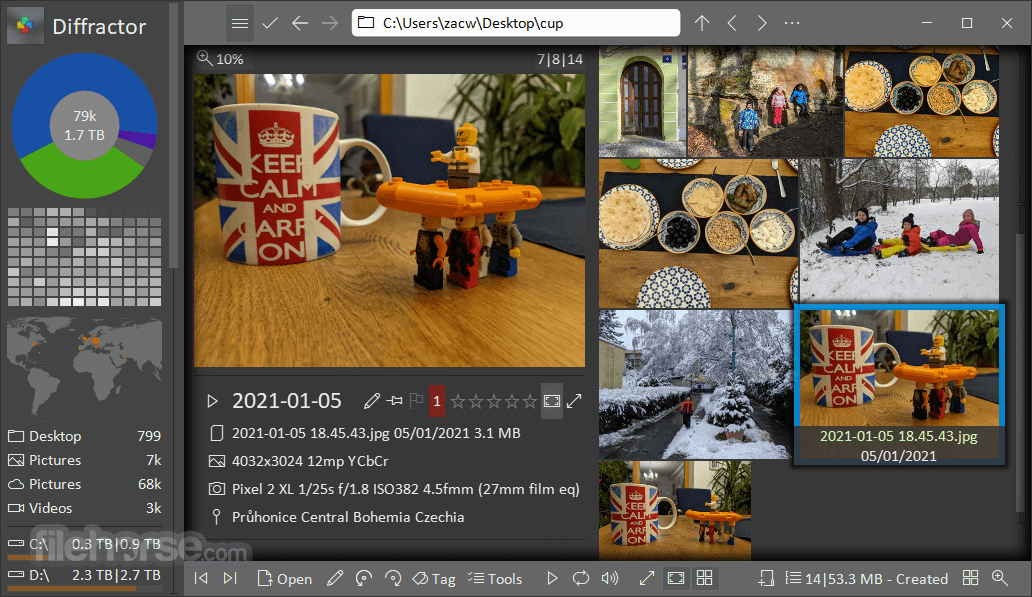
Task: Navigate up to parent folder arrow
Action: (x=702, y=24)
